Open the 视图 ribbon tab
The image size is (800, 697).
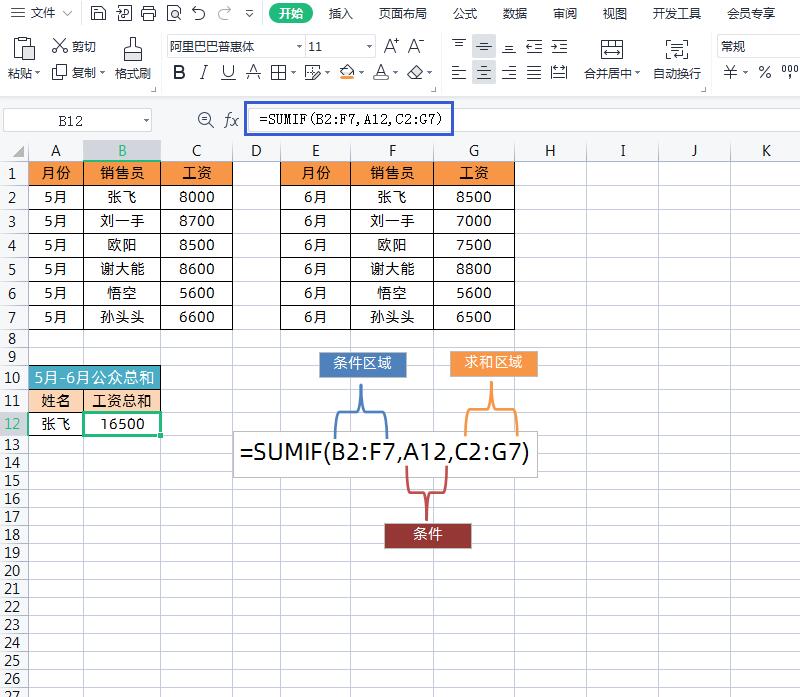point(615,14)
